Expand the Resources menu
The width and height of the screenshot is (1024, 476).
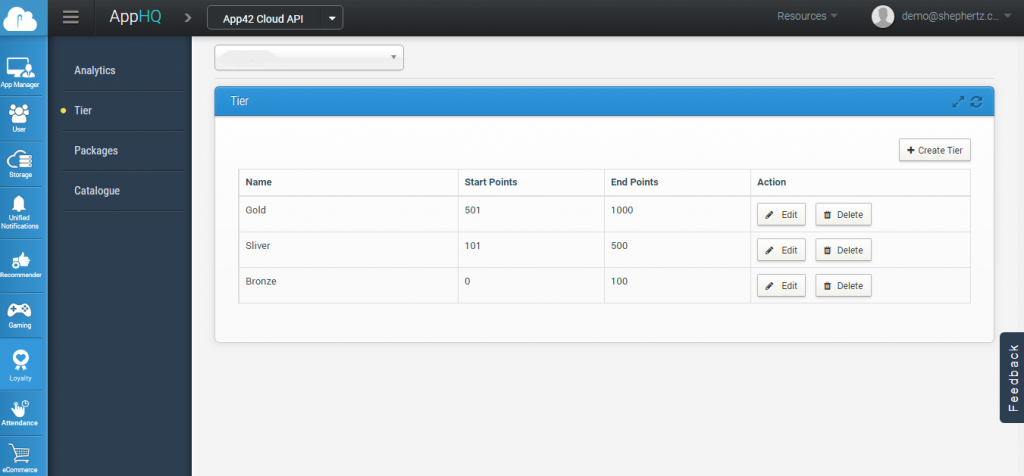pos(806,16)
